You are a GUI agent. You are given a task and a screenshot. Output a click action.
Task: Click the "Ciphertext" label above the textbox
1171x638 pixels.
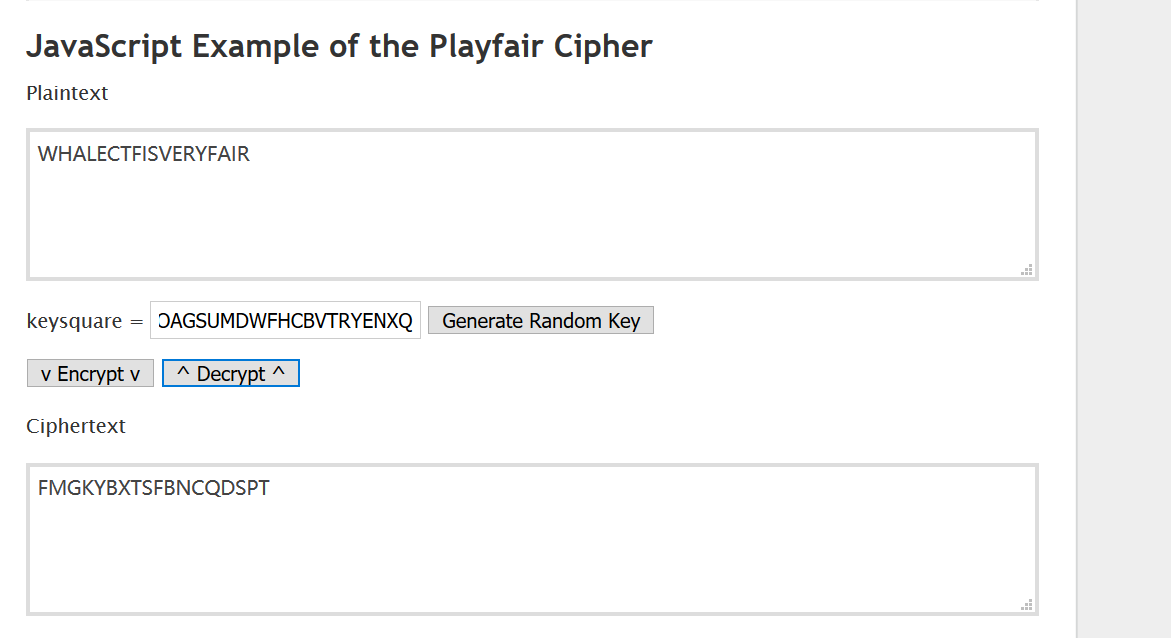tap(76, 426)
